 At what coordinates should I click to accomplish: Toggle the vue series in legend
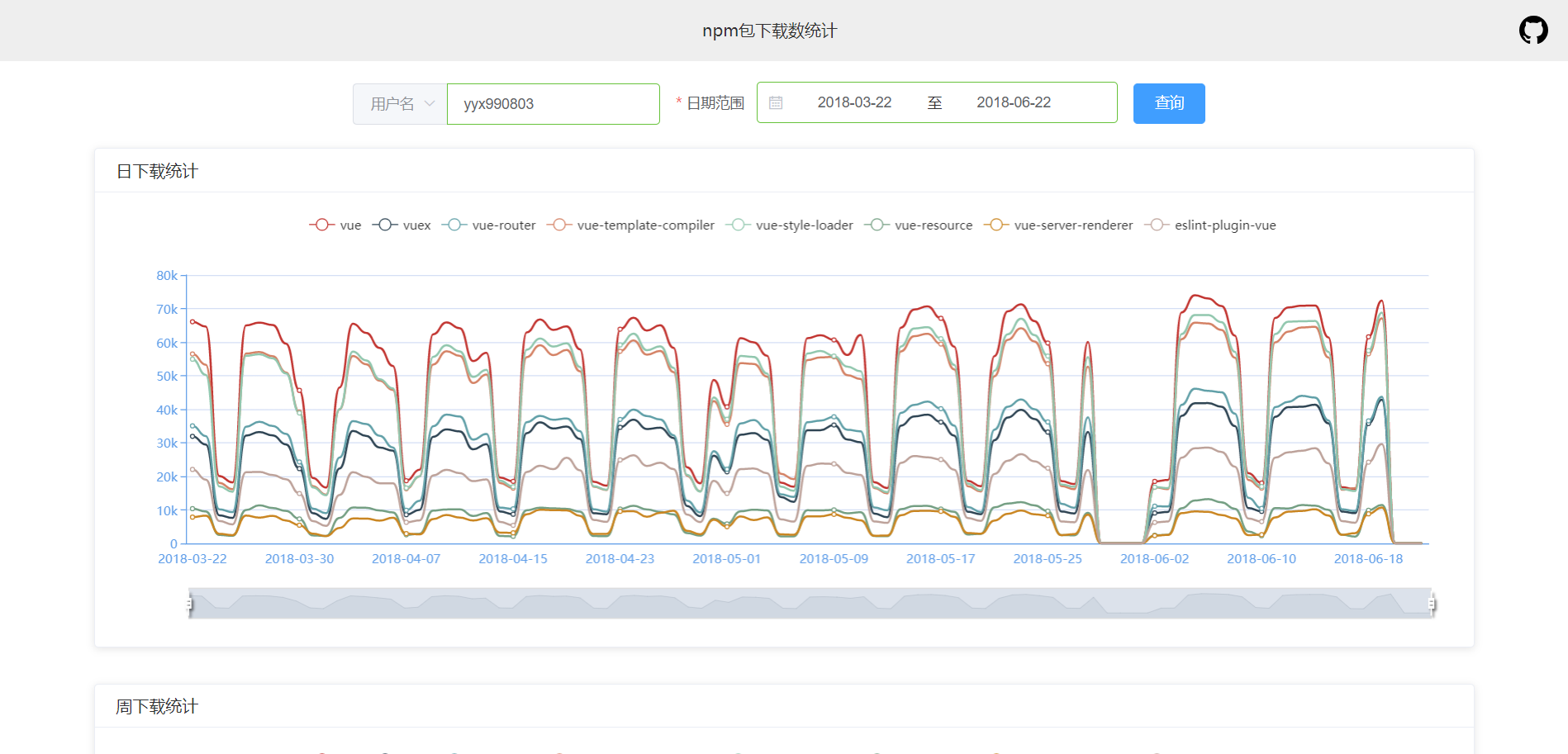pyautogui.click(x=335, y=225)
